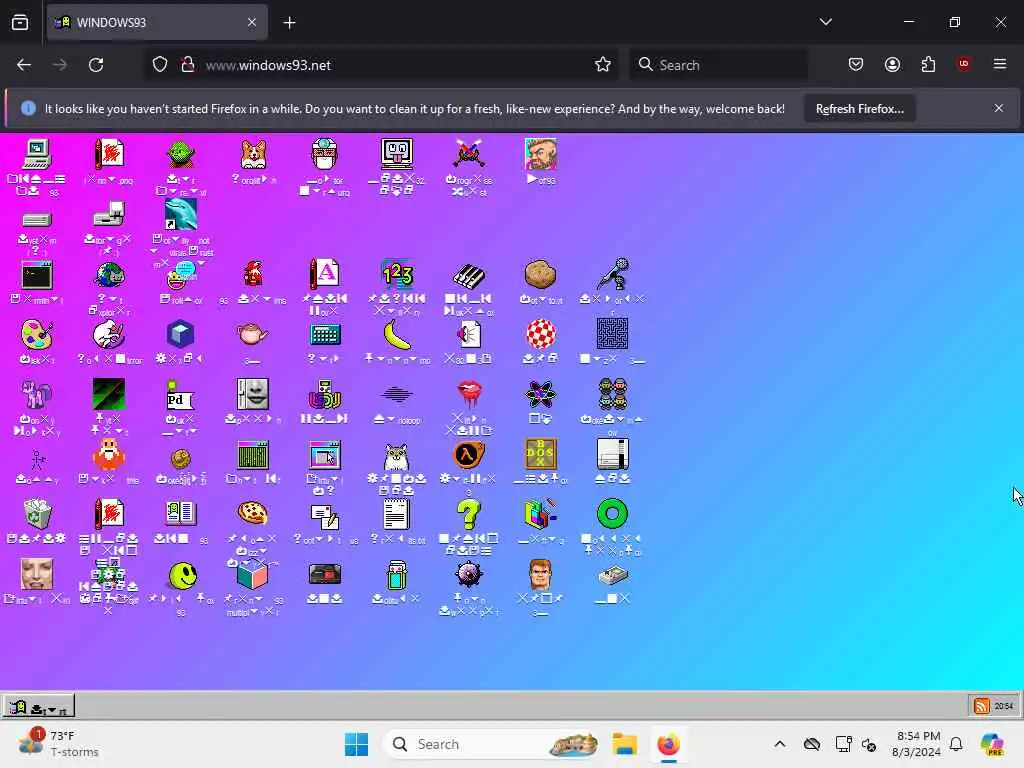Open a new browser tab

click(x=289, y=23)
